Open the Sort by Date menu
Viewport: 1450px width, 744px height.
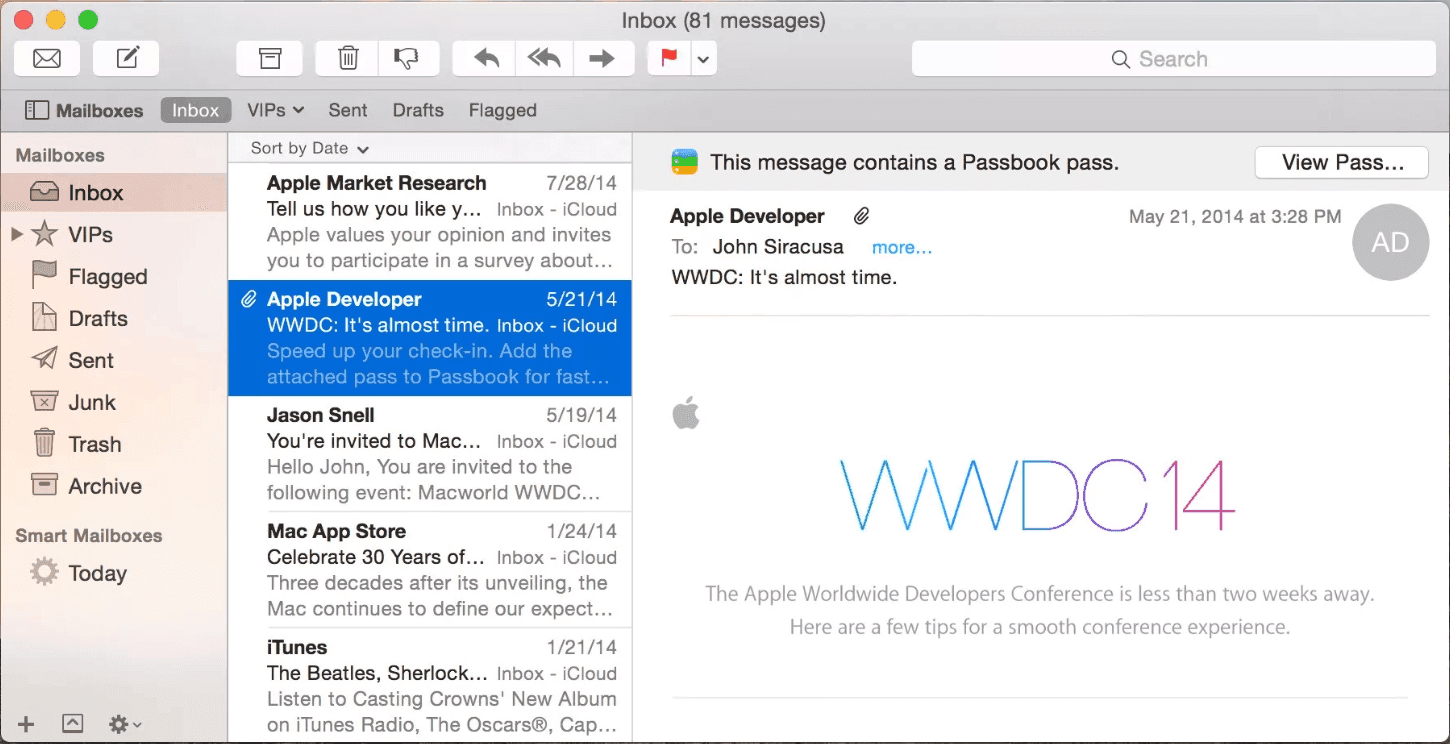click(309, 148)
